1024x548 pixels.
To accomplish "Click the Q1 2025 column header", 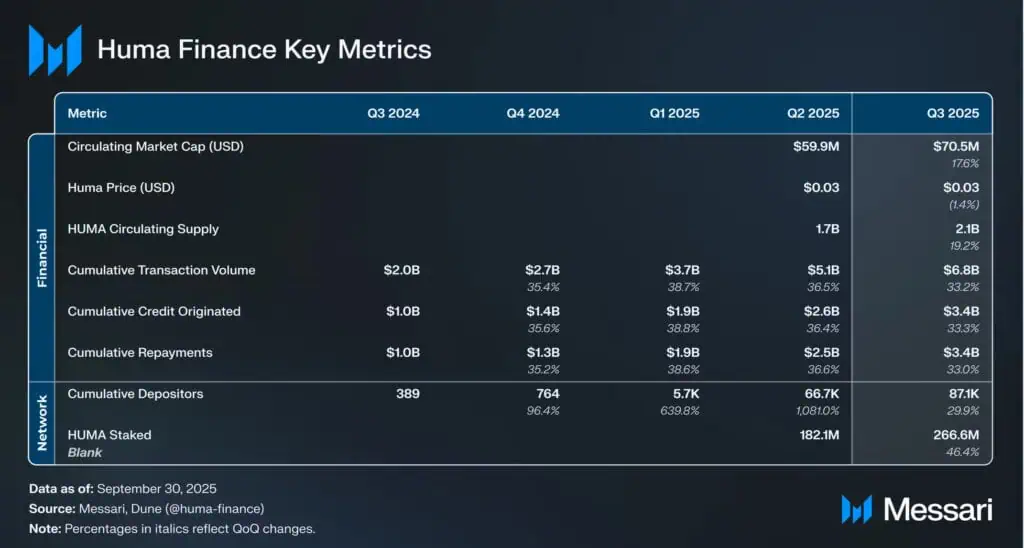I will click(674, 113).
